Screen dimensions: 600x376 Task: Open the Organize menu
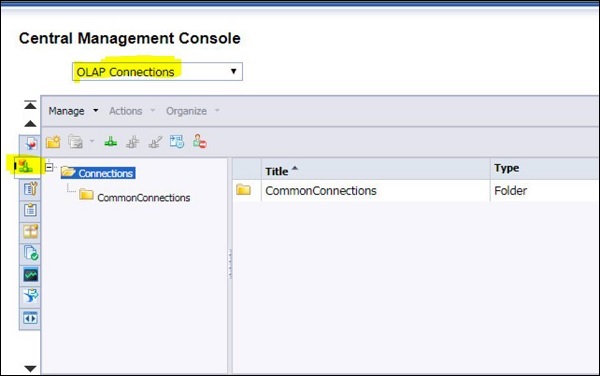click(x=192, y=111)
